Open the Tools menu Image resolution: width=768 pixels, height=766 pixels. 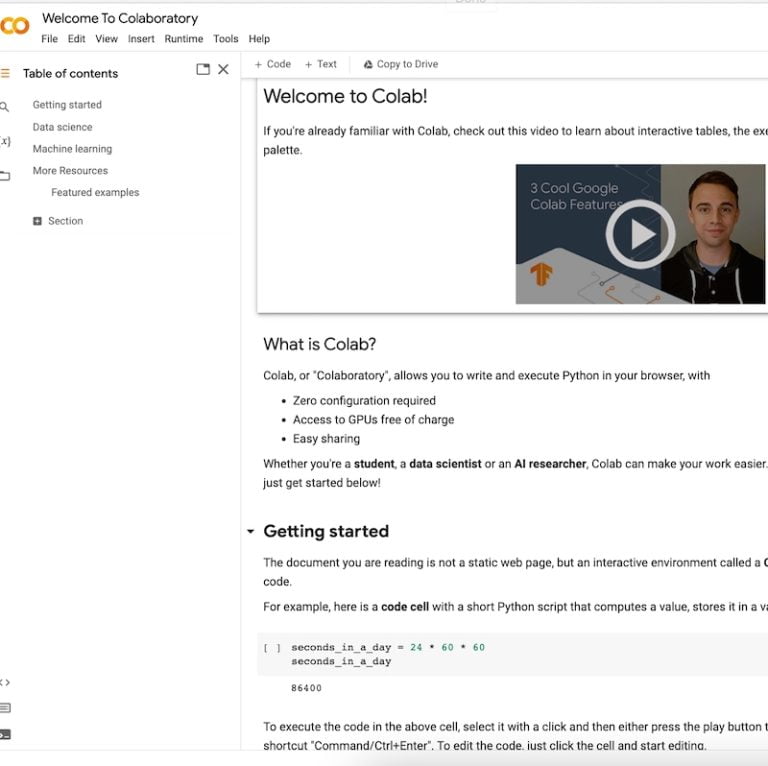tap(226, 39)
